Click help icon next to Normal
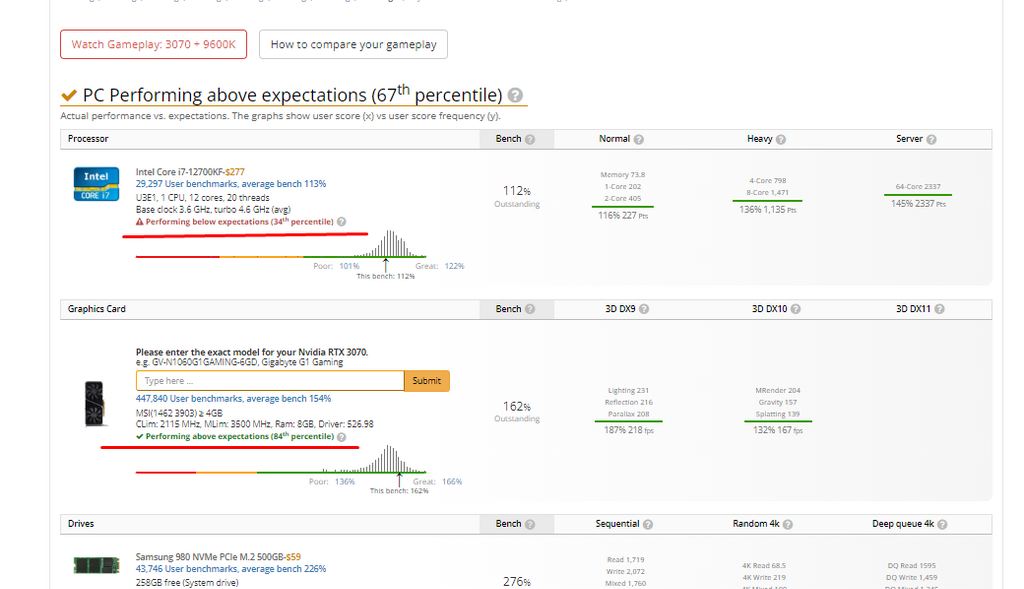The width and height of the screenshot is (1024, 589). click(x=639, y=139)
